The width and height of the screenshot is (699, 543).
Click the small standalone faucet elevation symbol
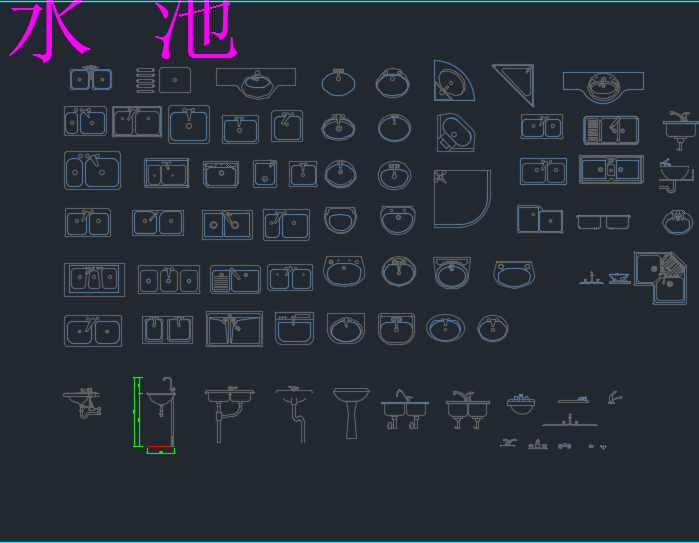[615, 397]
